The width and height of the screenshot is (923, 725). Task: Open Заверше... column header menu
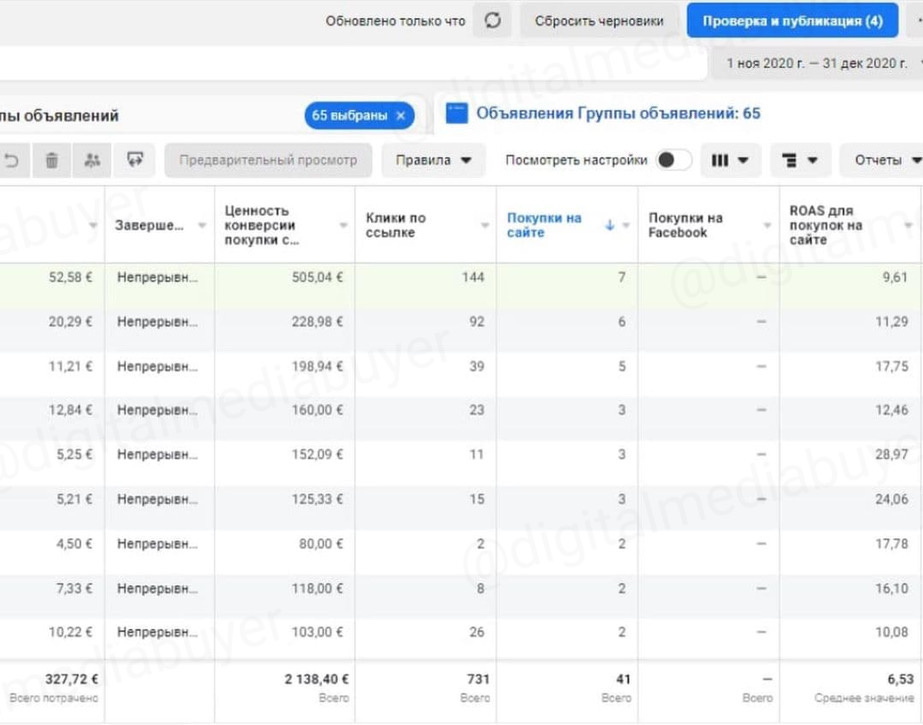(x=202, y=225)
